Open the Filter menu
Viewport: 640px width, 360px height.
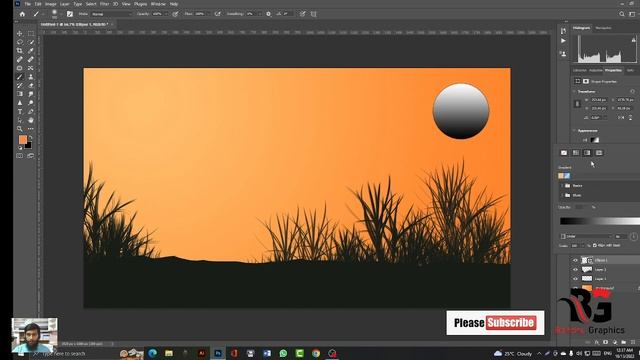point(104,4)
